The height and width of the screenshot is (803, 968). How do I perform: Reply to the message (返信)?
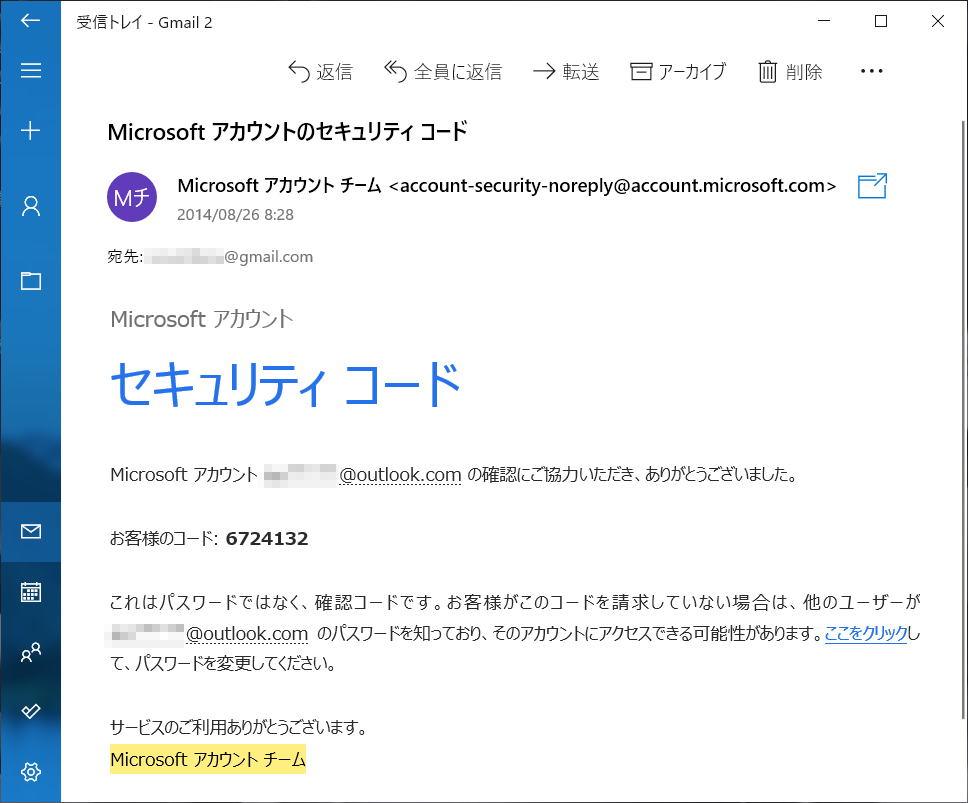pos(320,72)
